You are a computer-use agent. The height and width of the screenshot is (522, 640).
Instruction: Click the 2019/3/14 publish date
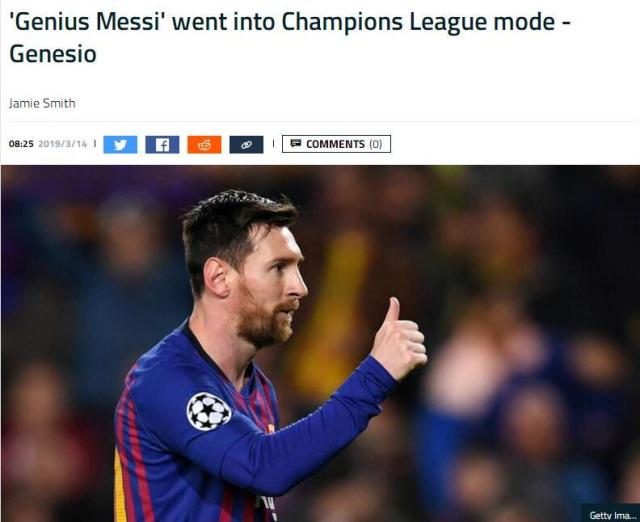[62, 144]
